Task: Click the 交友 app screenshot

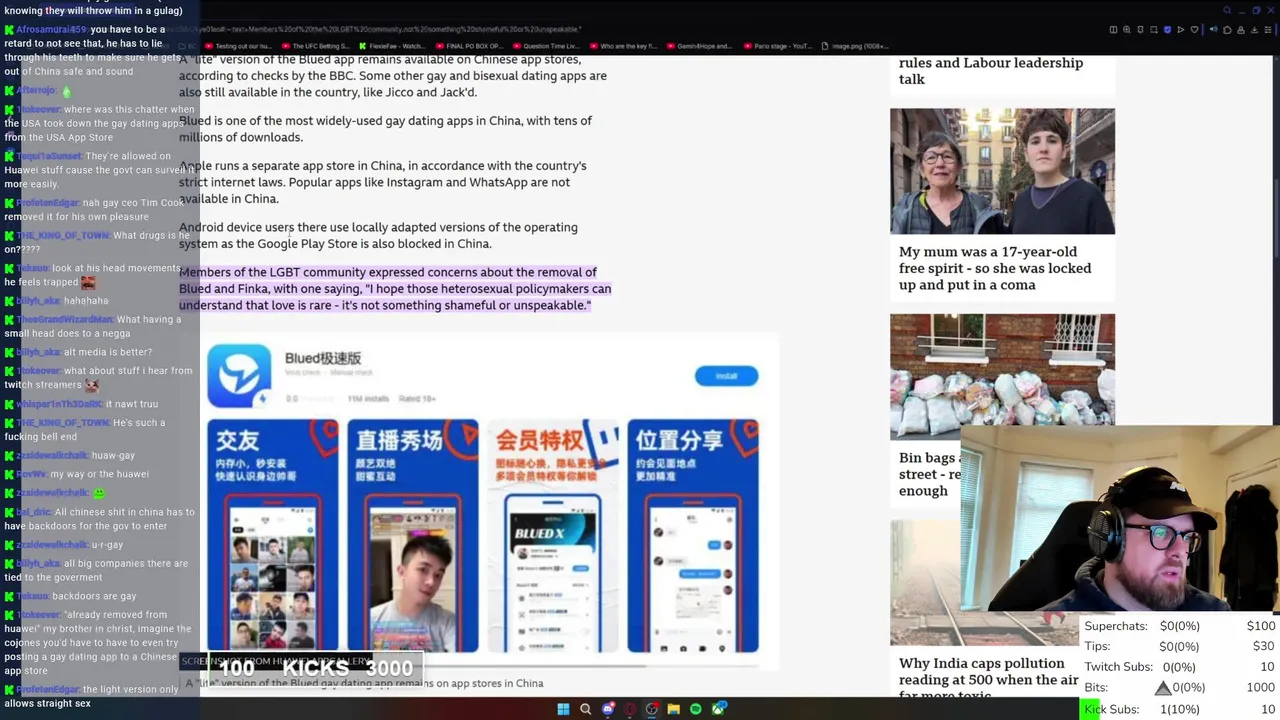Action: [273, 536]
